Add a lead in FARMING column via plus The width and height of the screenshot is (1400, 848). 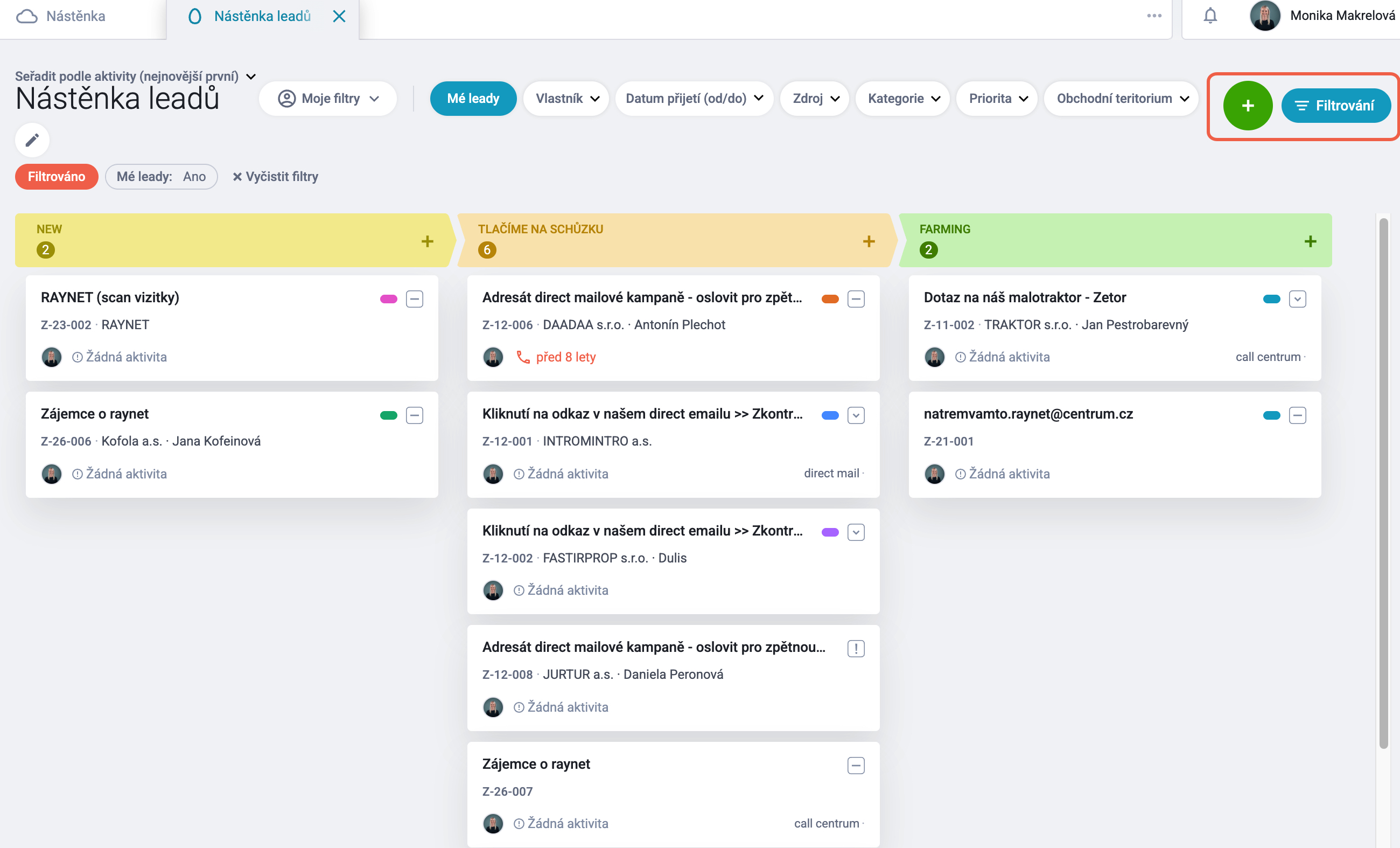click(x=1310, y=241)
